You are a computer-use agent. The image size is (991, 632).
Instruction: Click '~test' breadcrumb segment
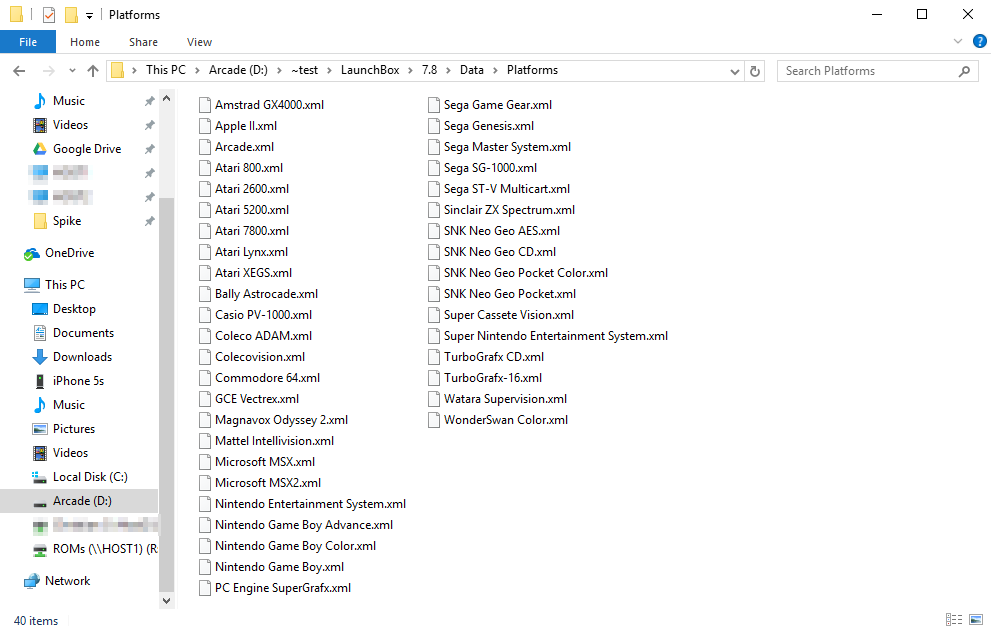(304, 70)
